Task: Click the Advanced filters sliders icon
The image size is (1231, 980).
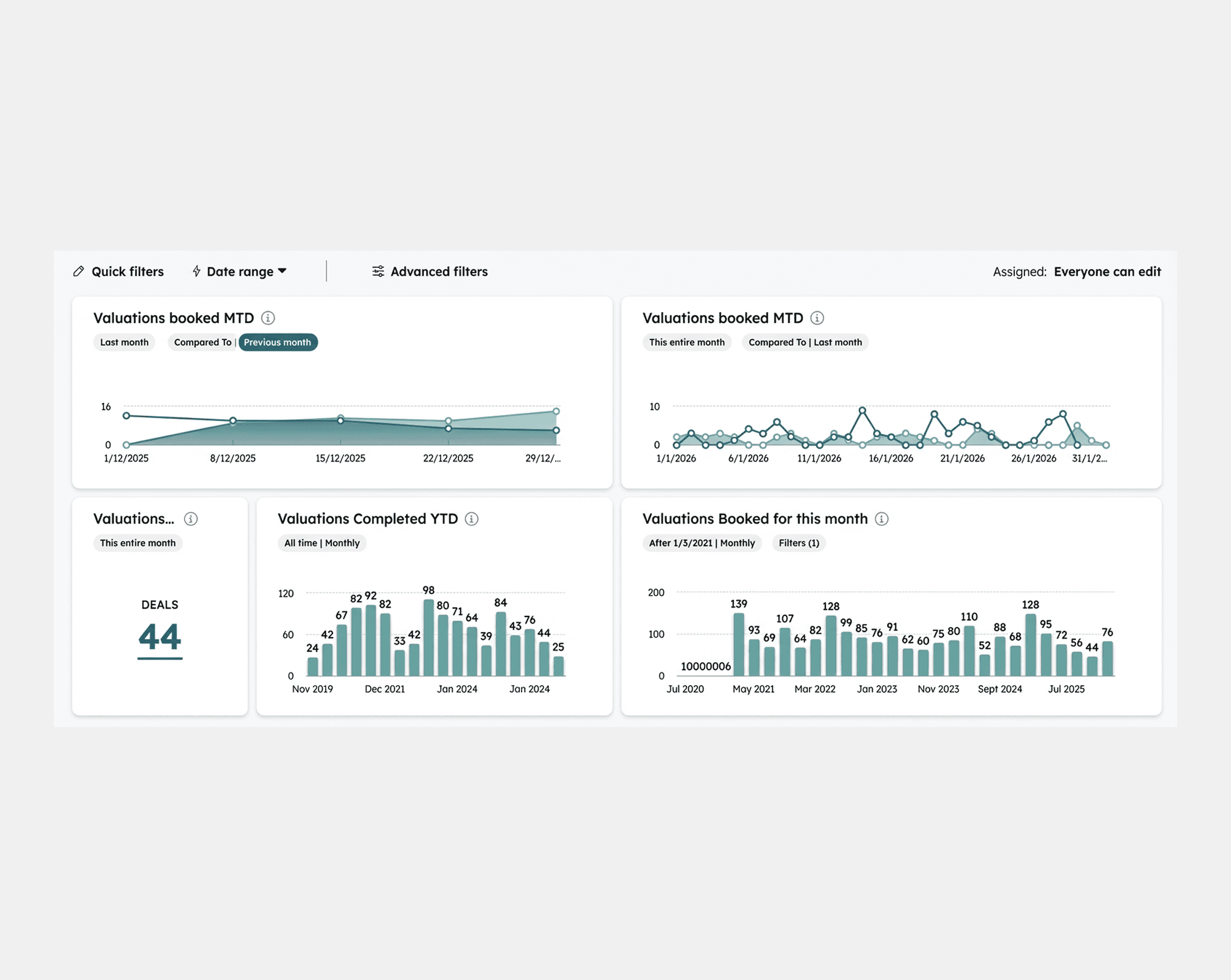Action: (x=378, y=272)
